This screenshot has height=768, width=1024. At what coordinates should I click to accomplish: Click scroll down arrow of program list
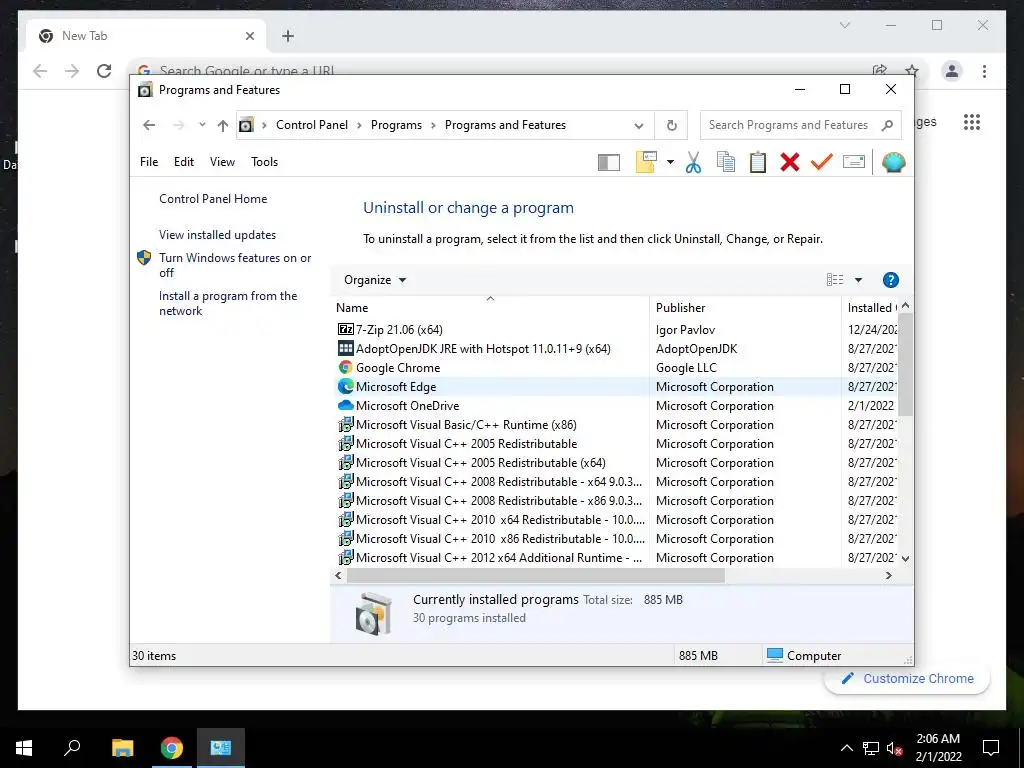coord(905,558)
